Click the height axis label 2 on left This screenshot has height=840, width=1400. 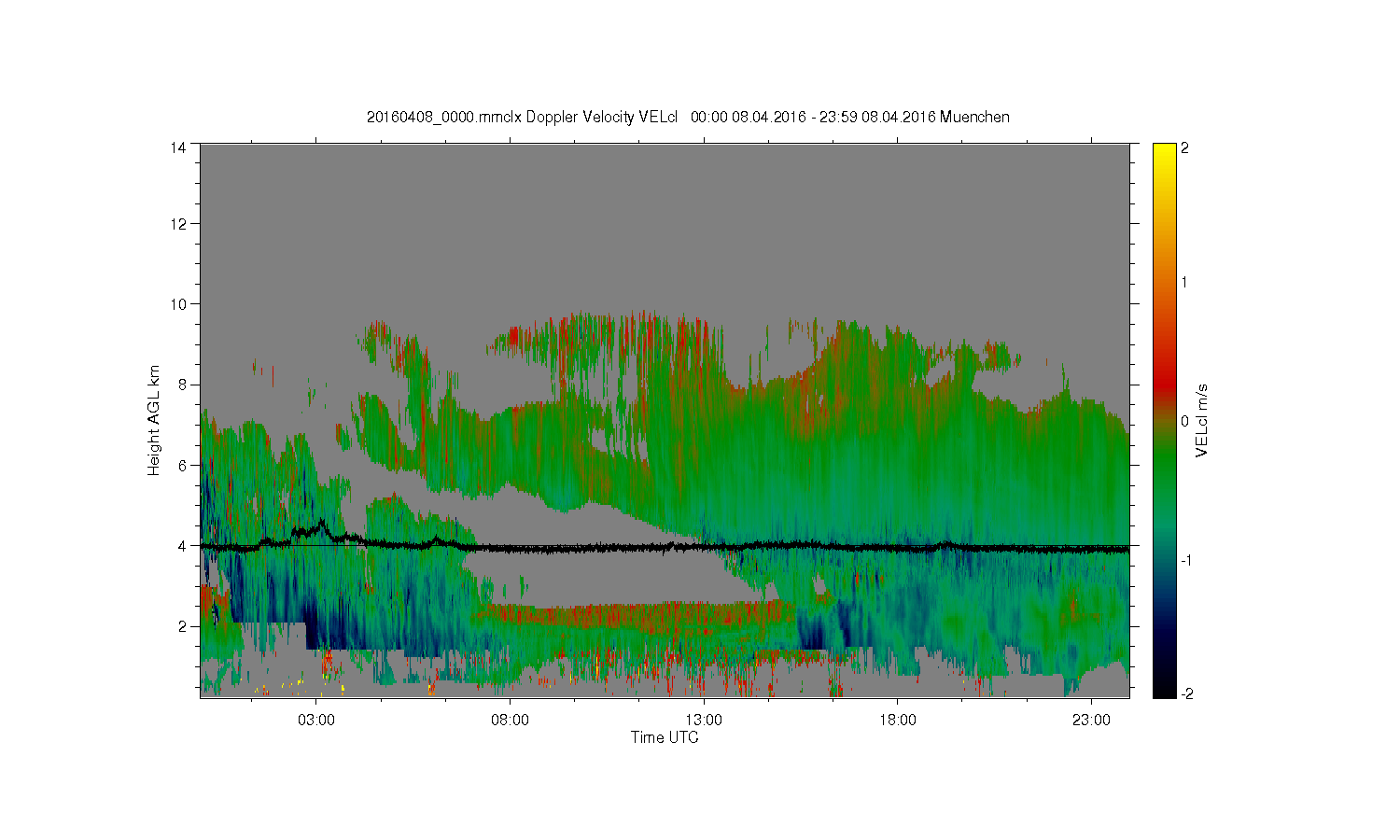[x=182, y=625]
